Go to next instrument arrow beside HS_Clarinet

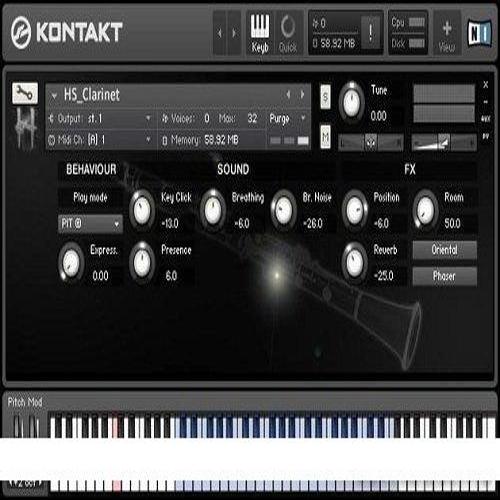(x=302, y=95)
